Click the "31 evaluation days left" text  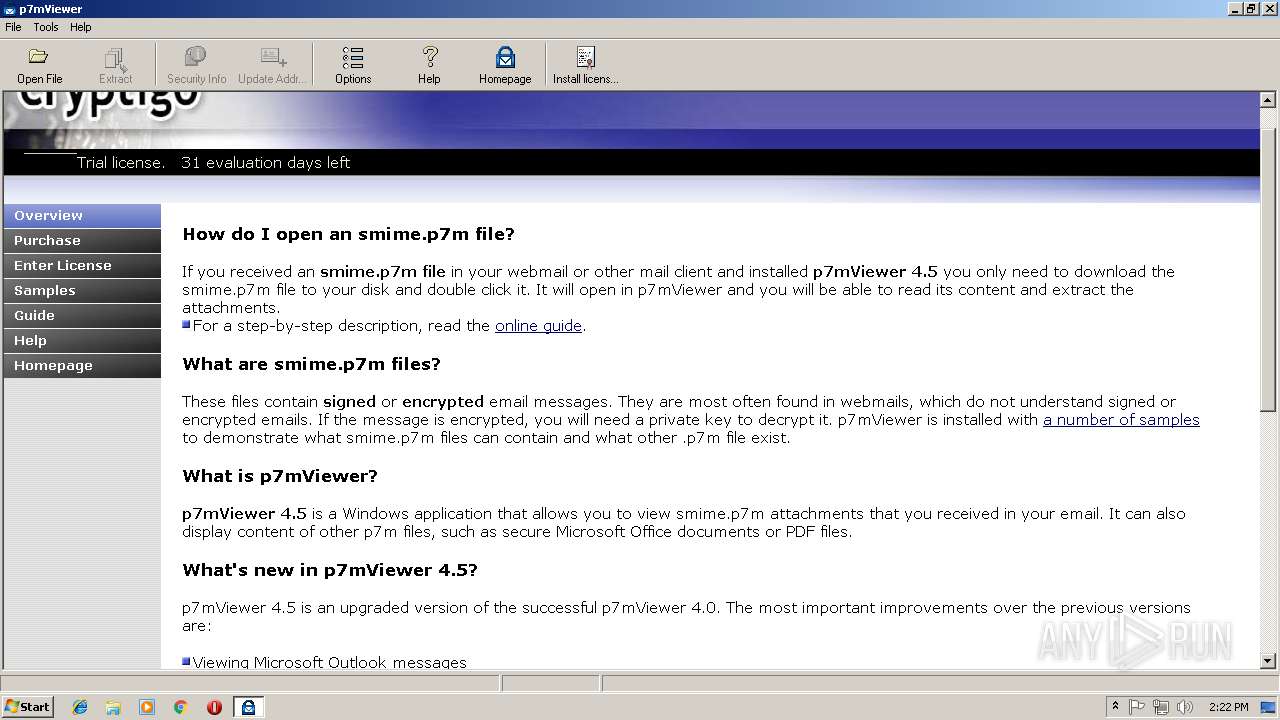265,162
